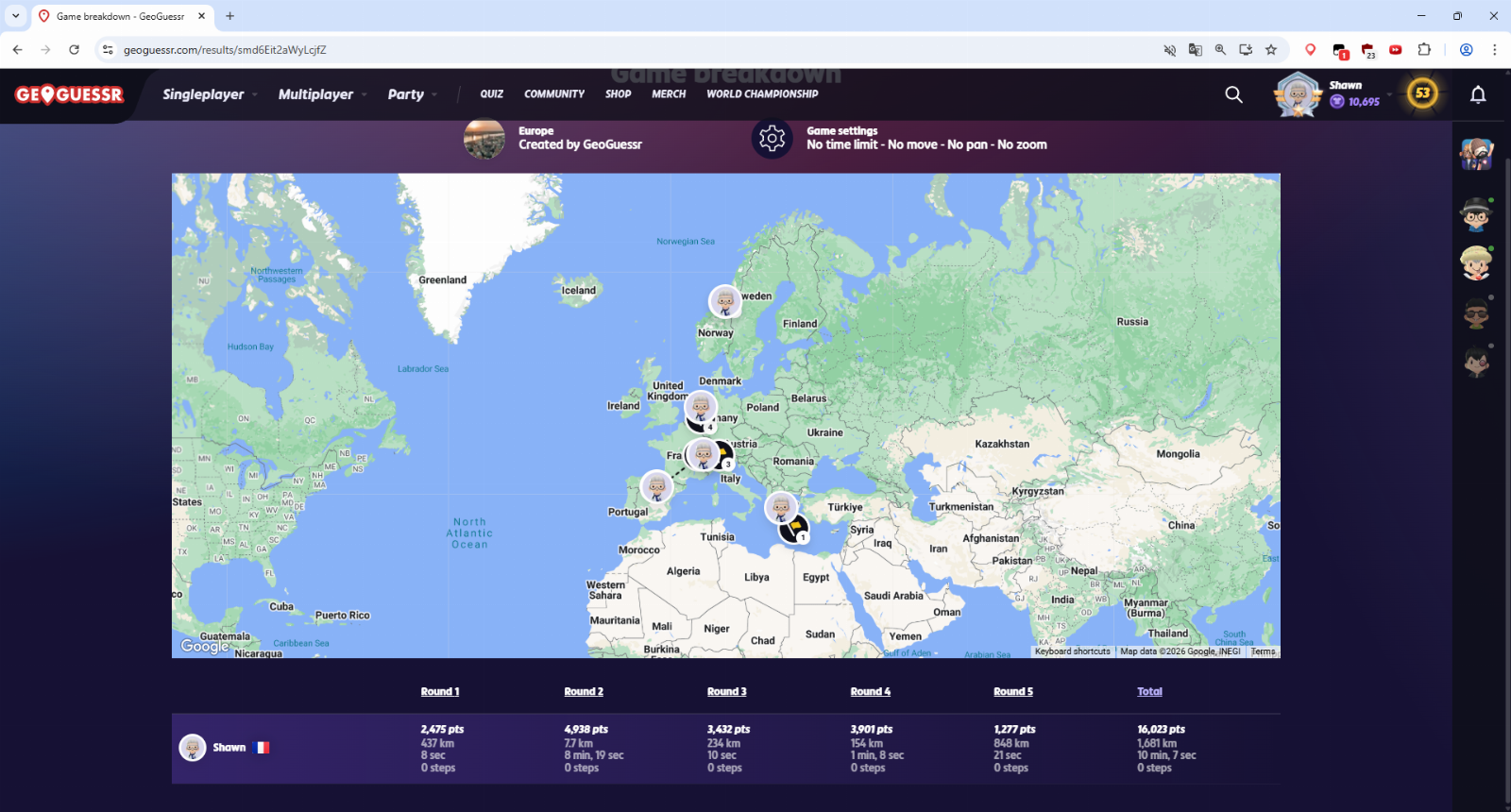Screen dimensions: 1511x812
Task: Expand the Party dropdown menu
Action: coord(412,94)
